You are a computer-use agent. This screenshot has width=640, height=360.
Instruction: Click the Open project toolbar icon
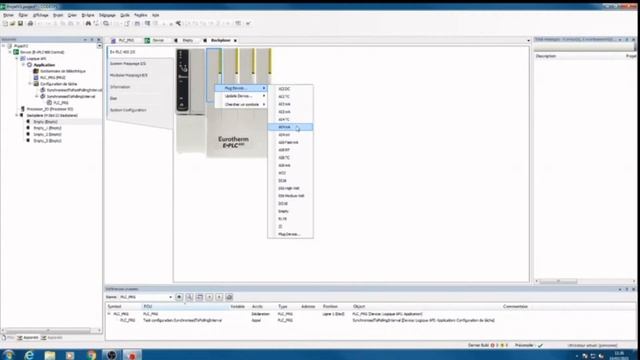(12, 24)
